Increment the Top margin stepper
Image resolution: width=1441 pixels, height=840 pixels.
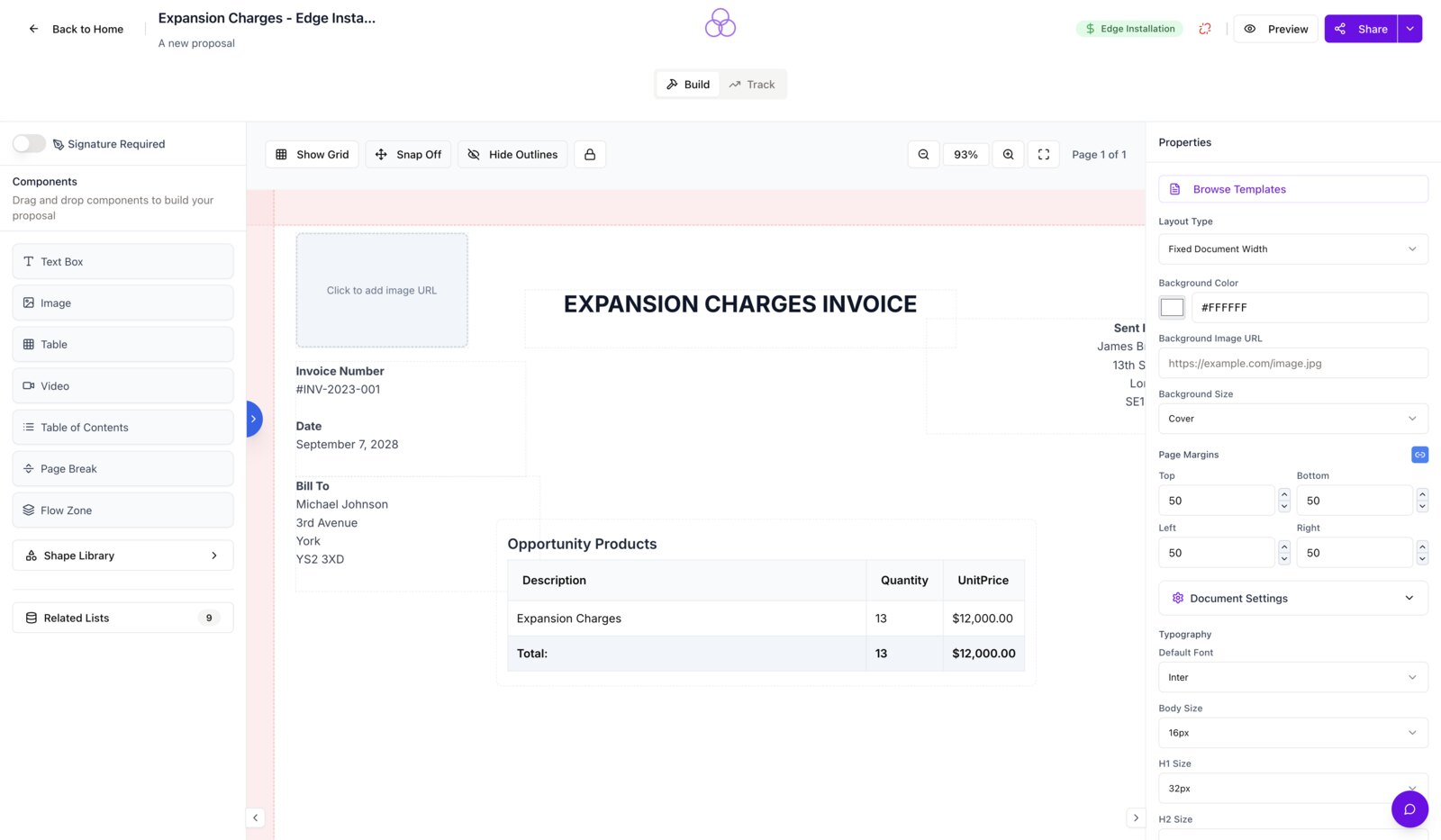1284,494
